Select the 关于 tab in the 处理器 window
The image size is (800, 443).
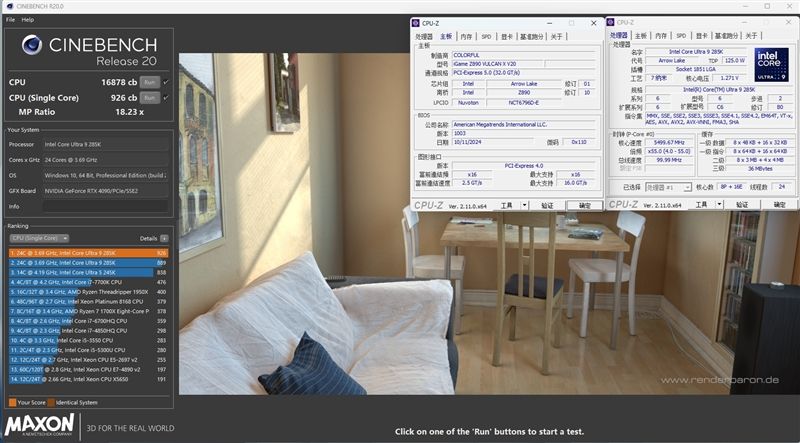(x=751, y=36)
